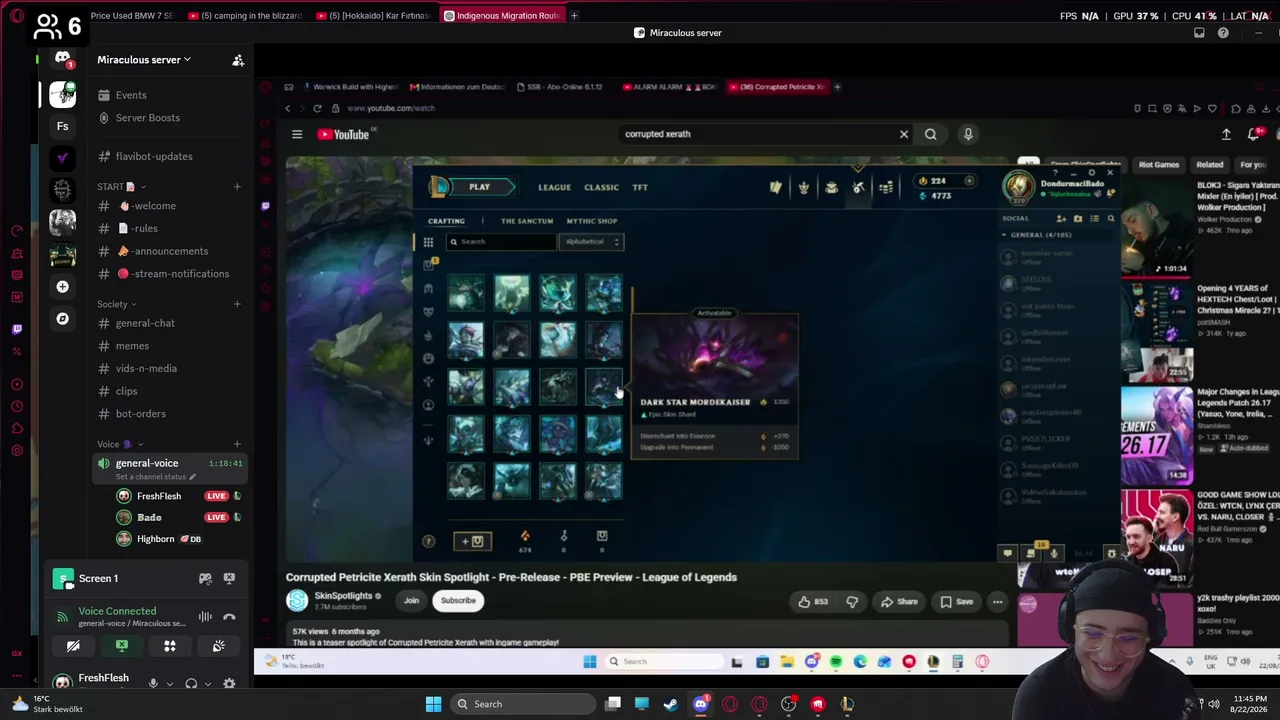The image size is (1280, 720).
Task: Go to YouTube home via logo
Action: [x=345, y=134]
